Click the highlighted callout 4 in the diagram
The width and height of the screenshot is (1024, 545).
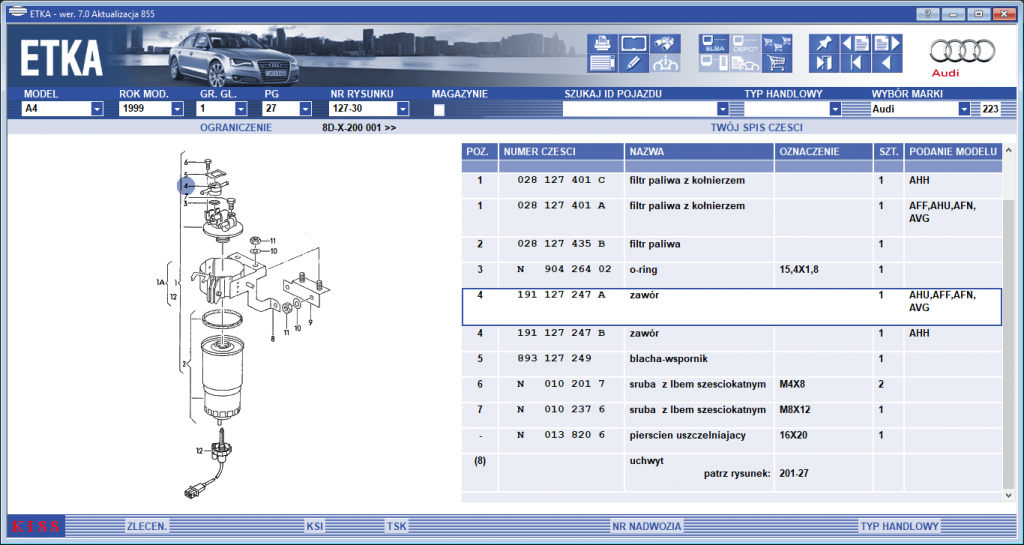[186, 186]
